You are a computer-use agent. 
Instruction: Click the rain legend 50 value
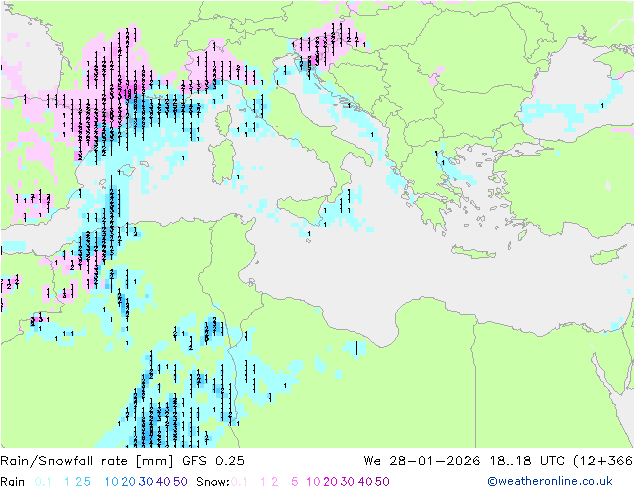(x=180, y=482)
